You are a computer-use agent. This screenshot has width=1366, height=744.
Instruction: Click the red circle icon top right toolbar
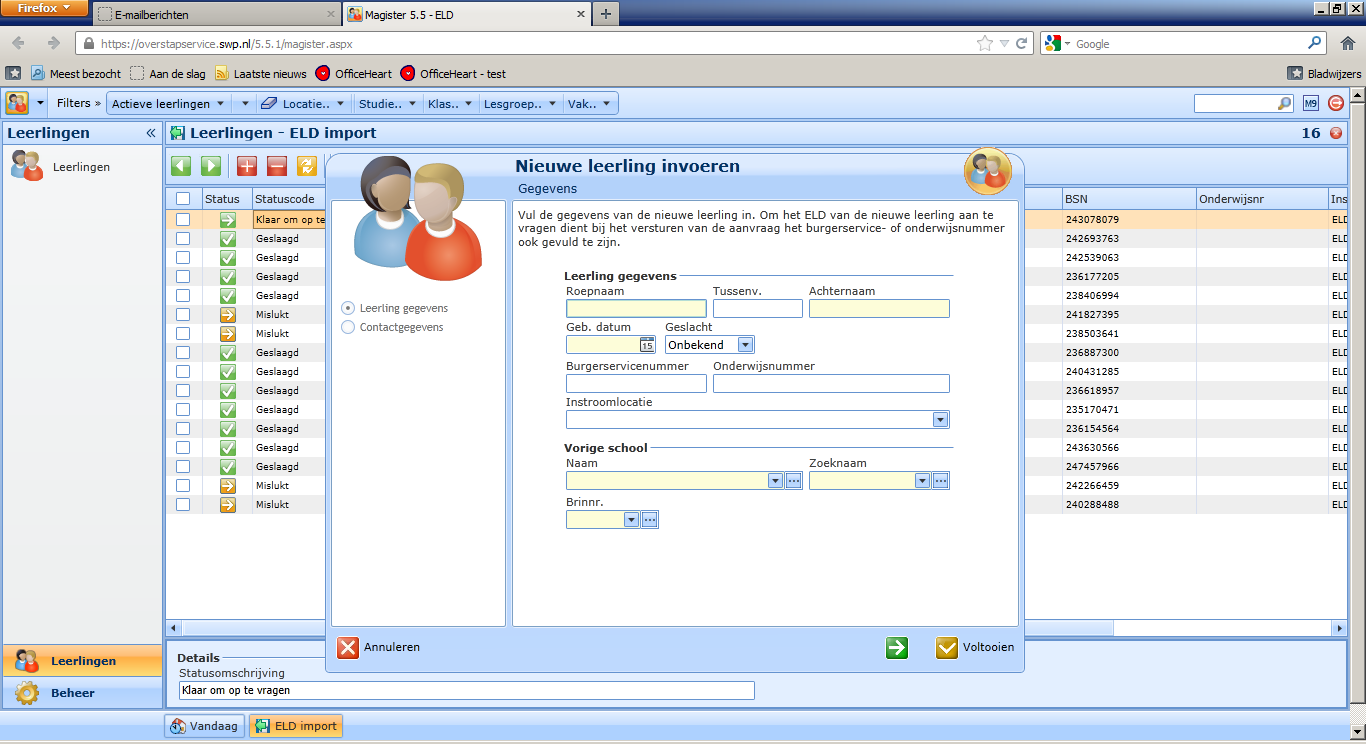click(1336, 103)
